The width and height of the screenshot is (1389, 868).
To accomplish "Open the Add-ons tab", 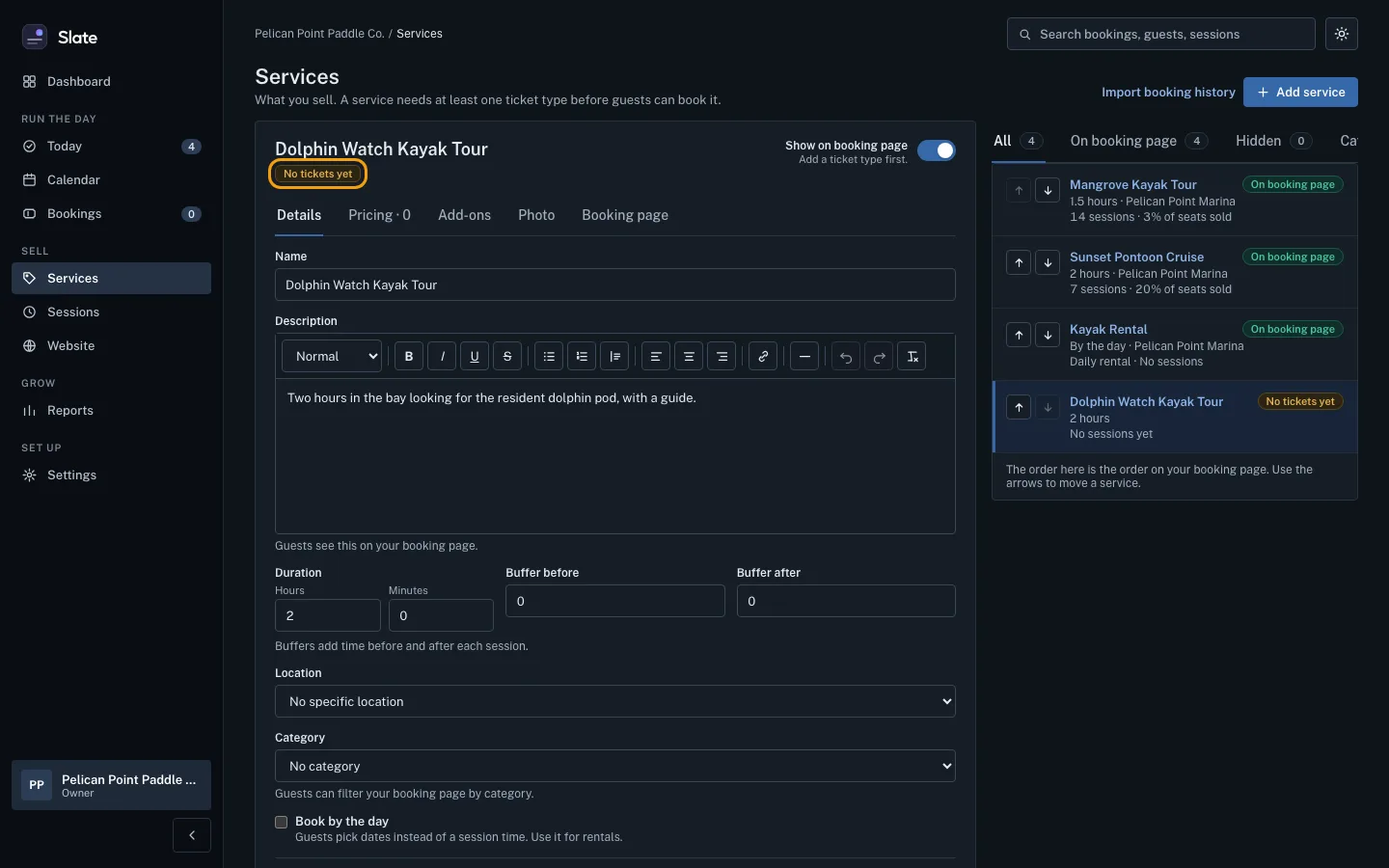I will point(464,215).
